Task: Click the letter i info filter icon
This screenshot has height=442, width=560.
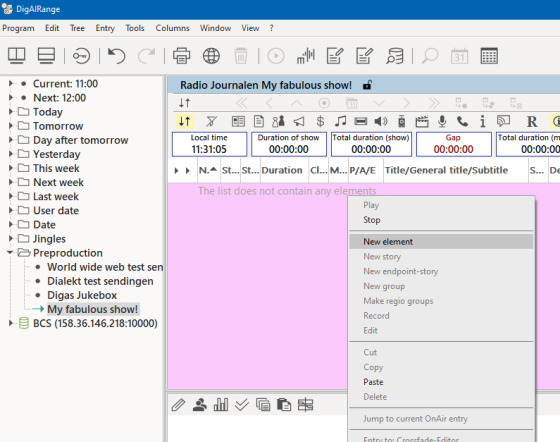Action: [482, 122]
